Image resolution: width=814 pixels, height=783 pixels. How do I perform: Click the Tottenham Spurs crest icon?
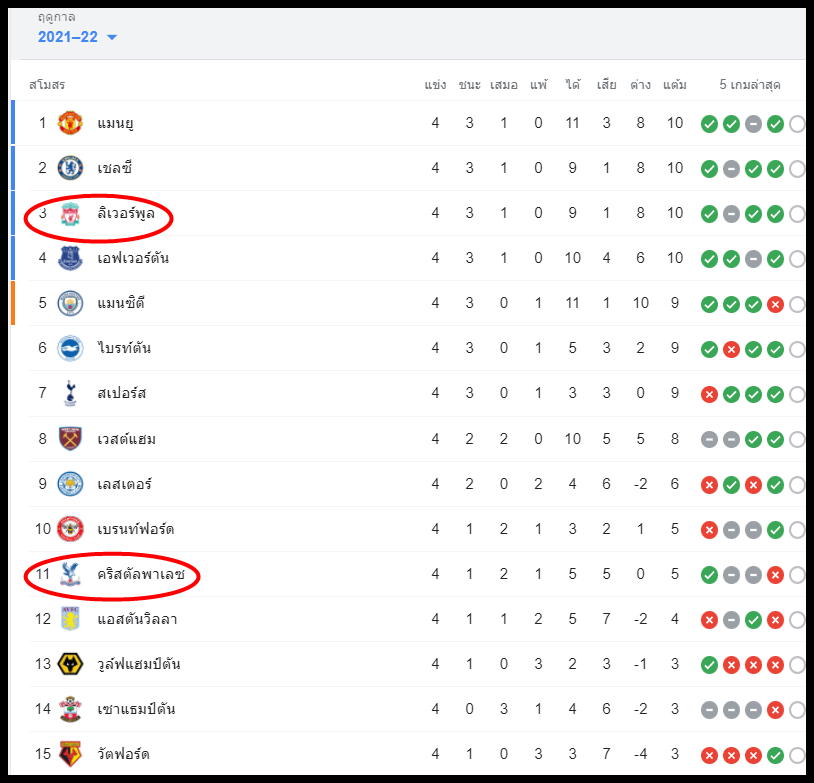pos(70,393)
